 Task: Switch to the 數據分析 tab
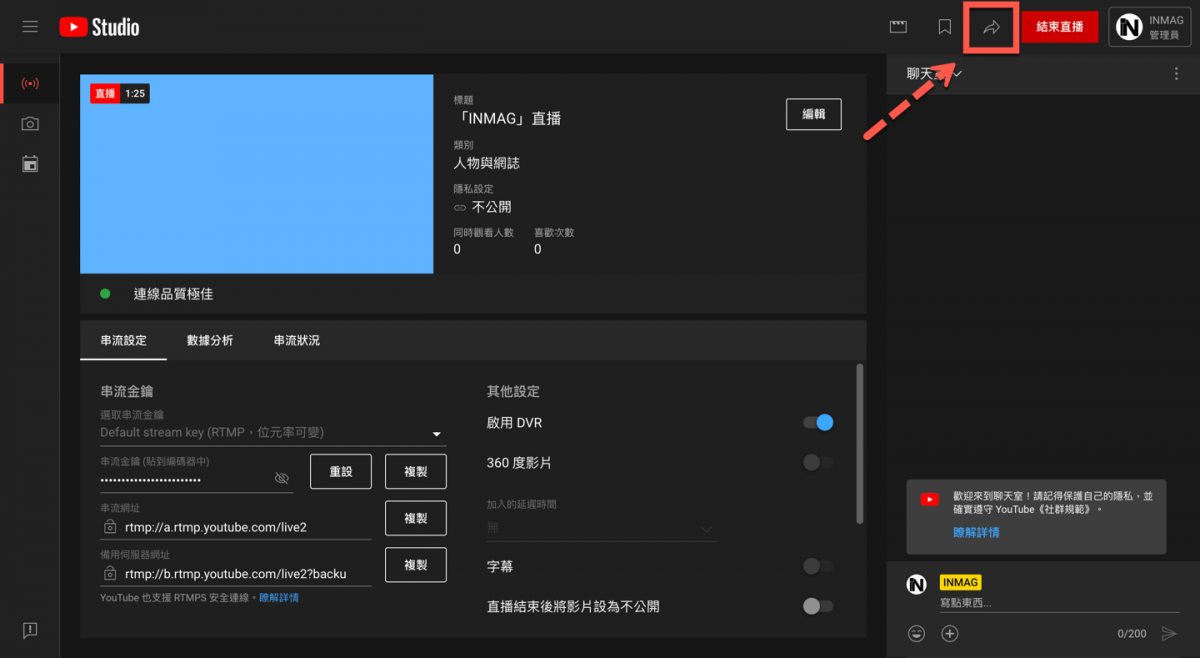210,340
